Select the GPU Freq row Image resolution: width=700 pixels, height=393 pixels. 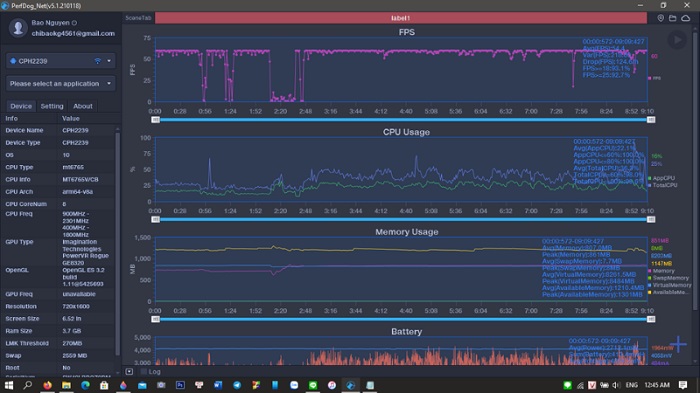coord(58,294)
